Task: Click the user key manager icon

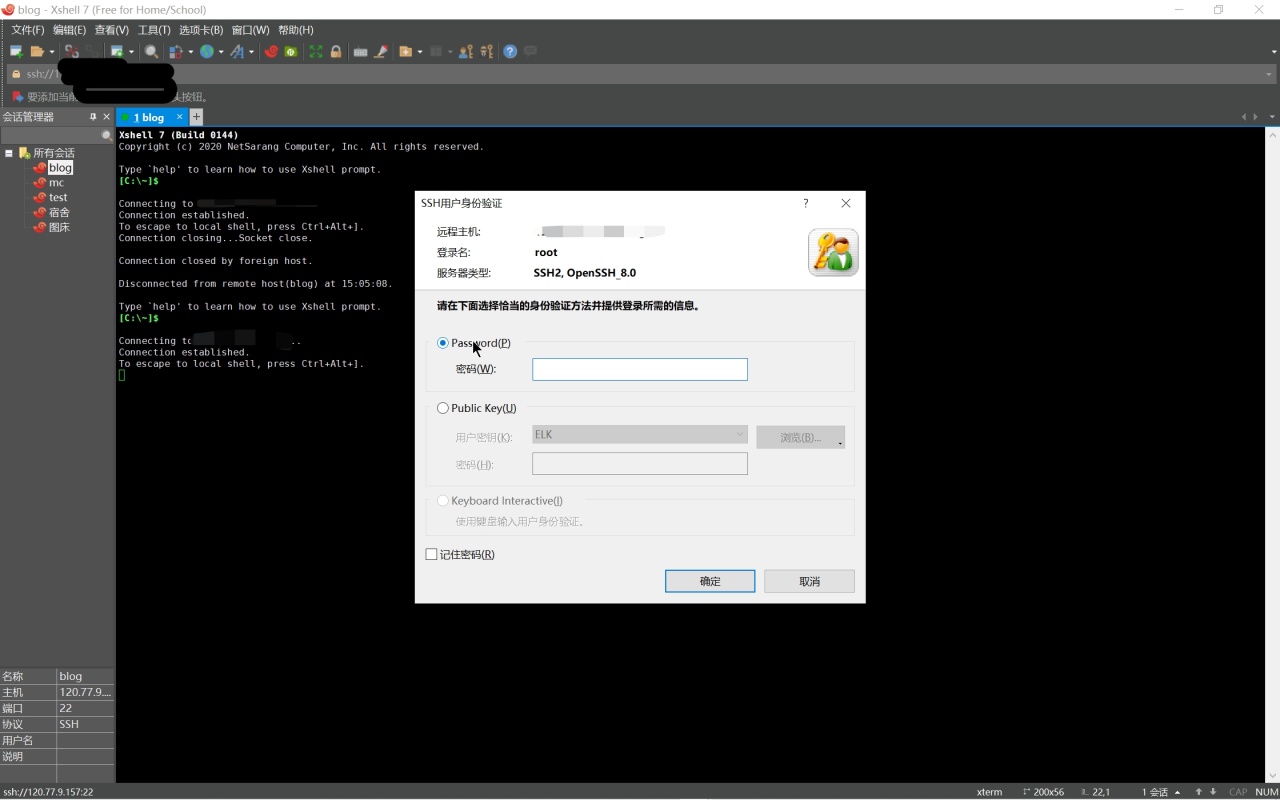Action: tap(466, 51)
